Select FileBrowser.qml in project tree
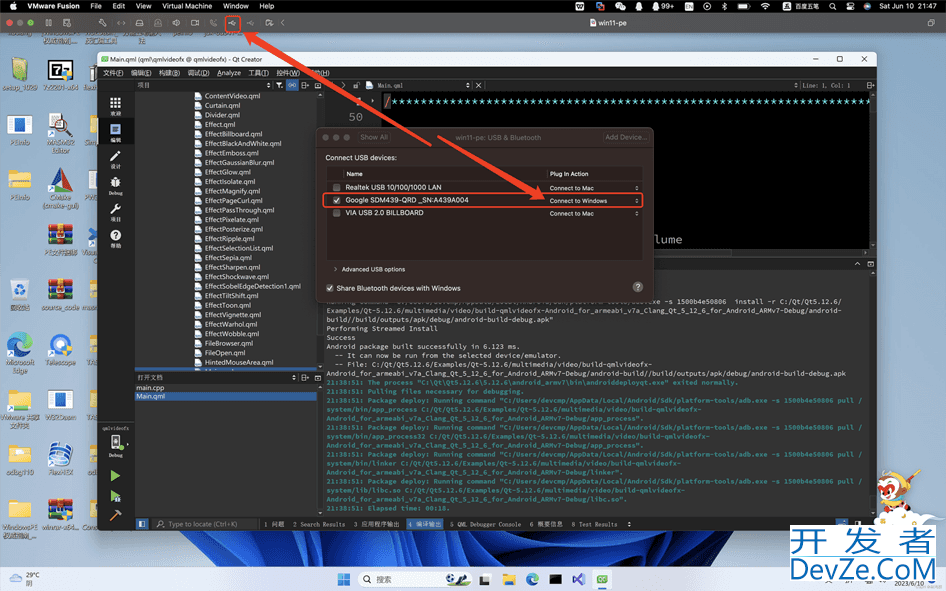The height and width of the screenshot is (591, 946). pyautogui.click(x=229, y=343)
